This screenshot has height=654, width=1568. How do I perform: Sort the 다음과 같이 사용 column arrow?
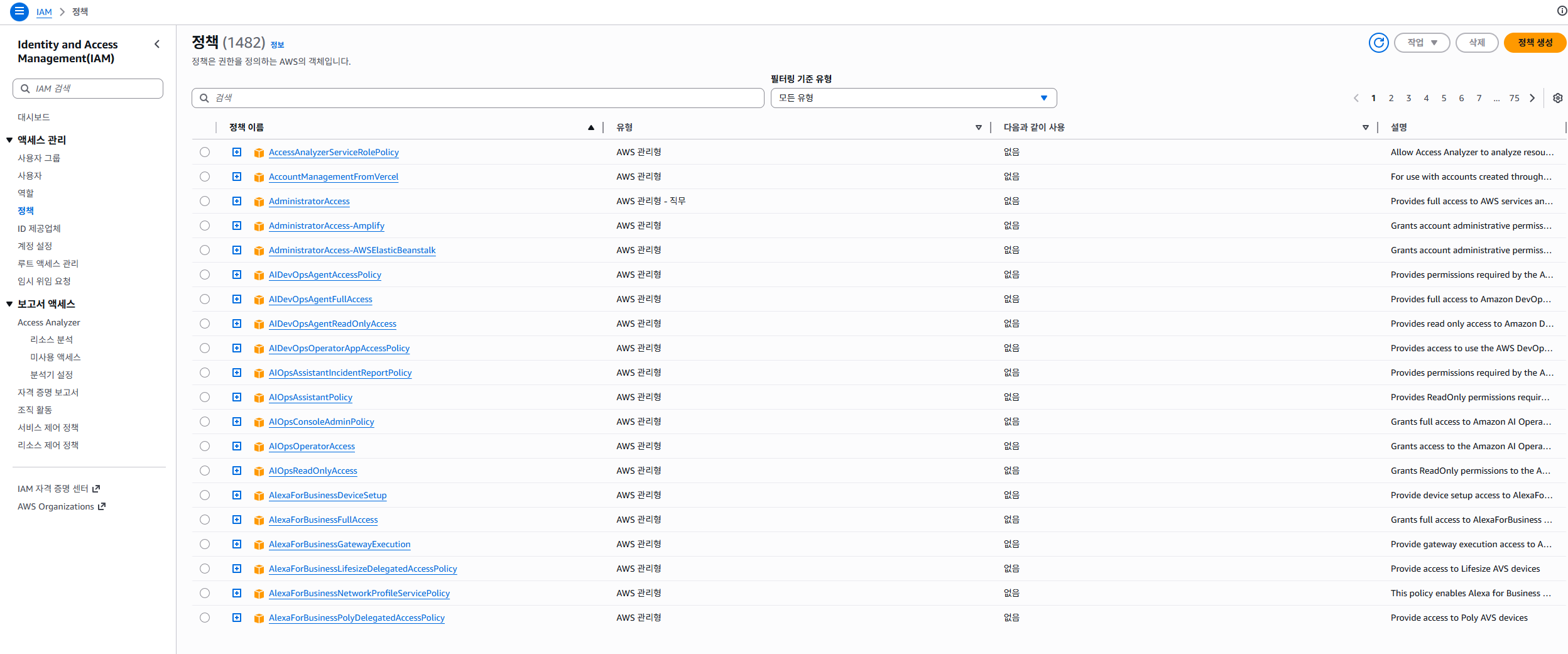coord(1366,128)
